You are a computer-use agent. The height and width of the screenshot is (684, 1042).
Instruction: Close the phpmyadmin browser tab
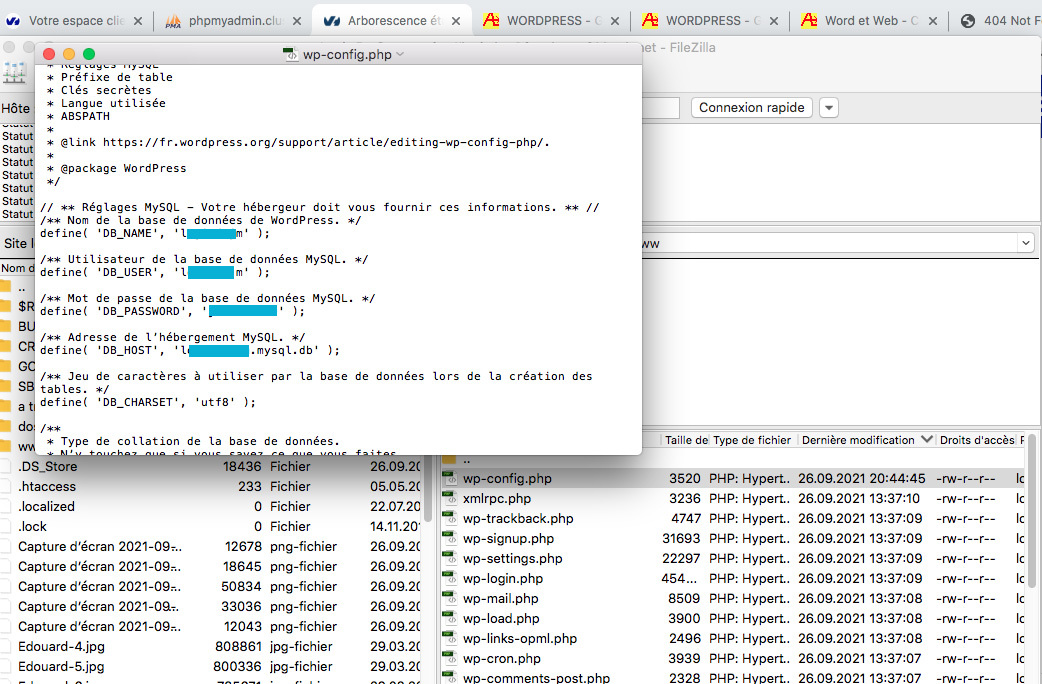point(296,21)
